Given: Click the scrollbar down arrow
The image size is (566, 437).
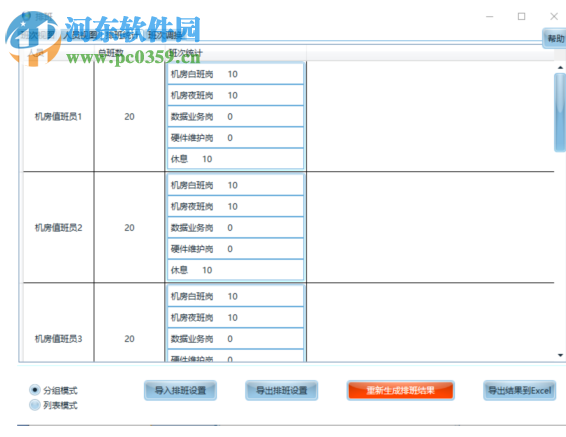Looking at the screenshot, I should coord(560,355).
